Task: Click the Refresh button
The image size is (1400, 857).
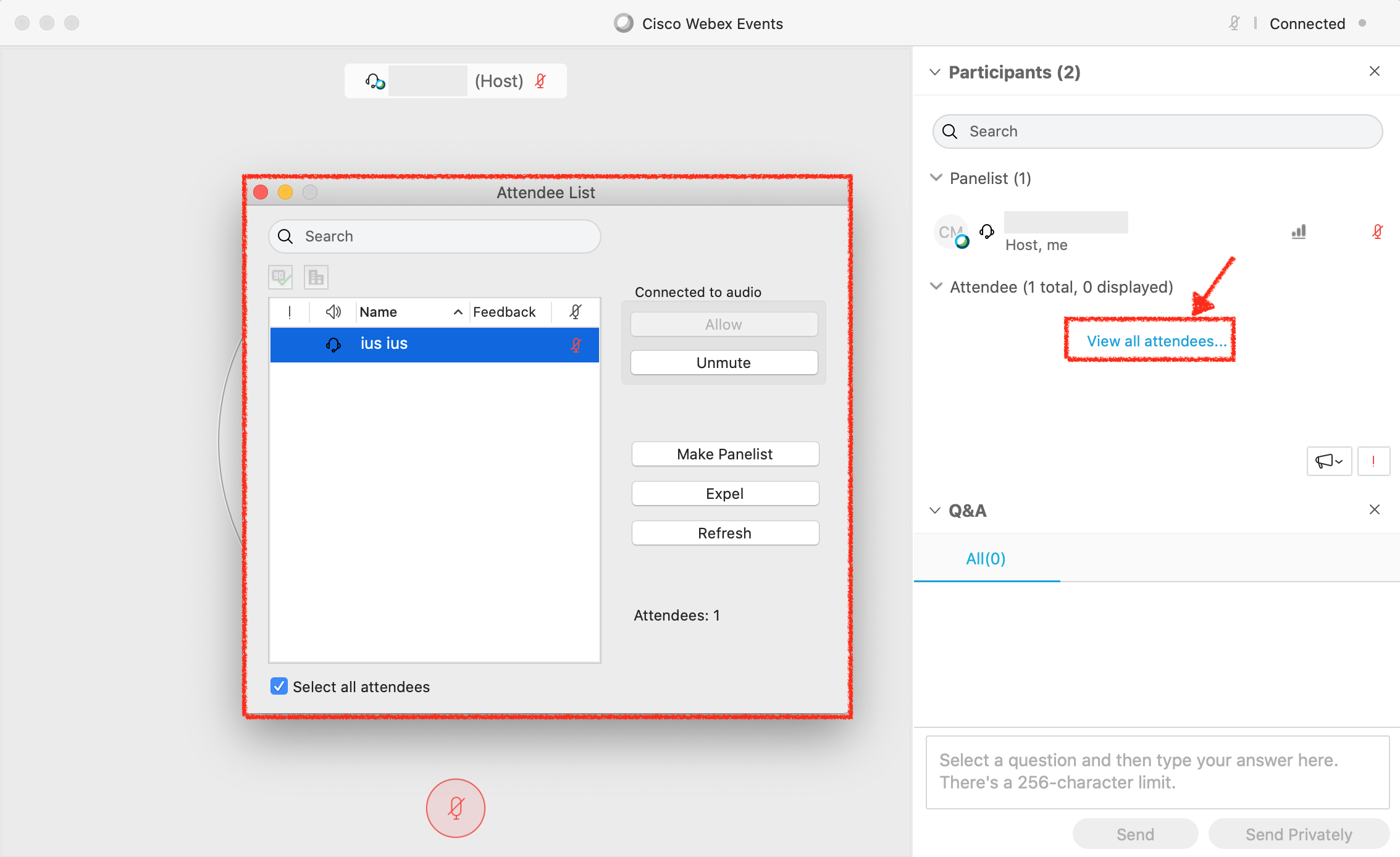Action: point(725,533)
